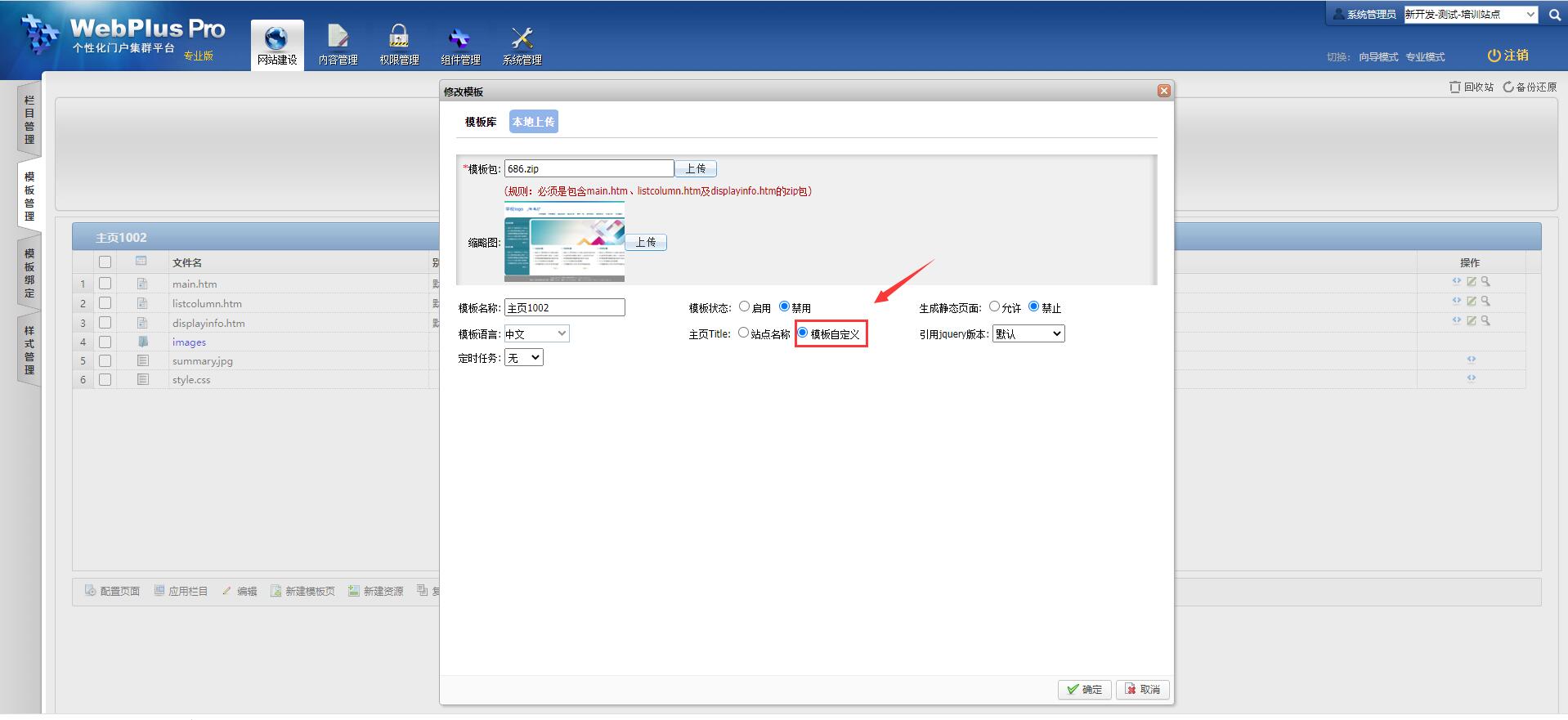Open 内容管理 content management icon
This screenshot has height=720, width=1568.
tap(338, 38)
